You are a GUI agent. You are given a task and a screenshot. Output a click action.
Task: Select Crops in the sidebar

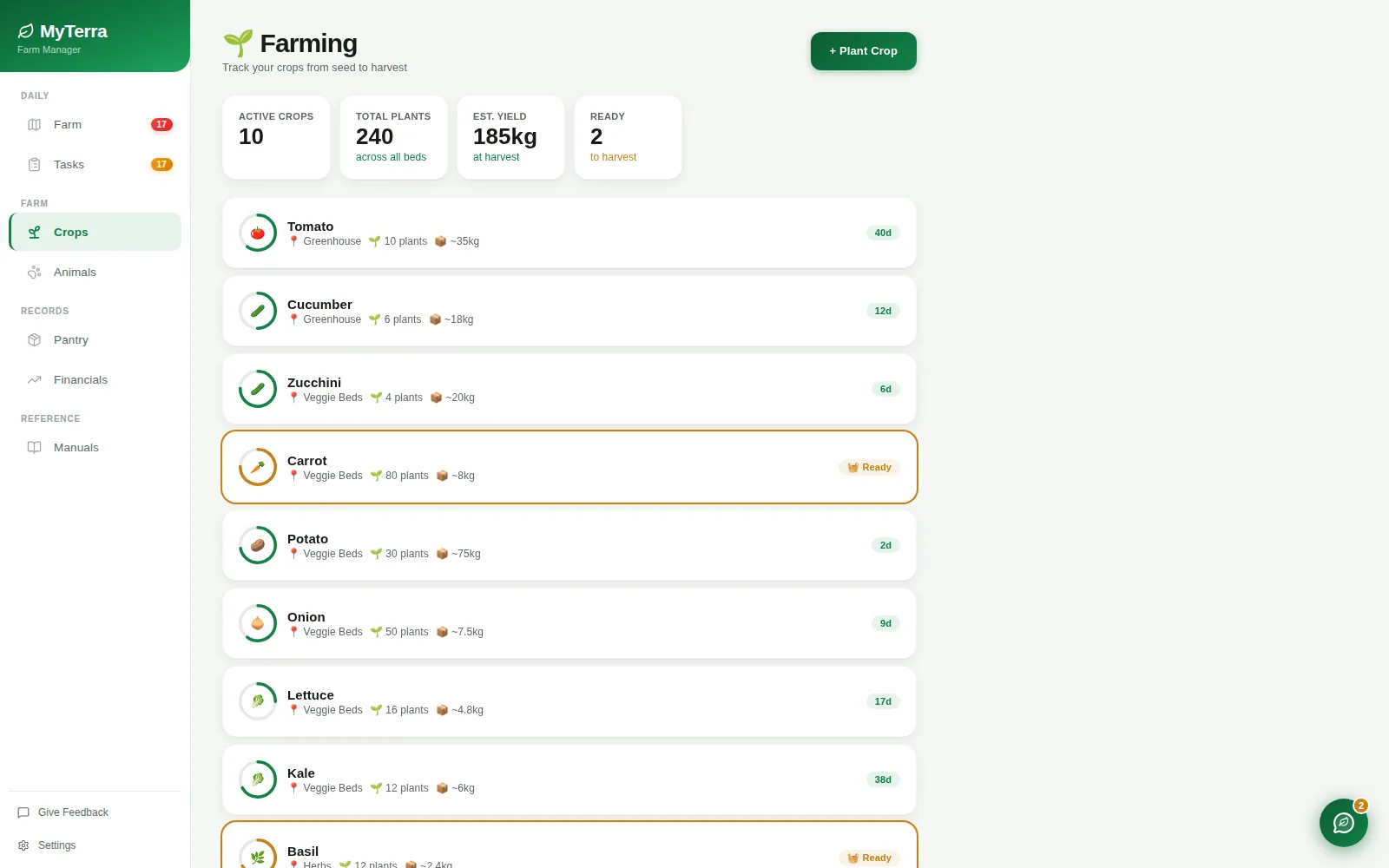pyautogui.click(x=95, y=232)
